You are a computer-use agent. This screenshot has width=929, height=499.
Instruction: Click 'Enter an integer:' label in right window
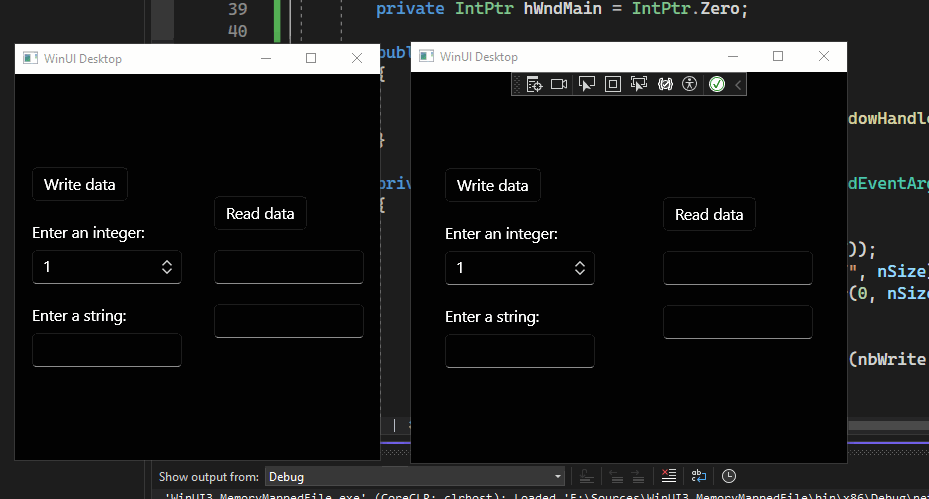click(501, 234)
